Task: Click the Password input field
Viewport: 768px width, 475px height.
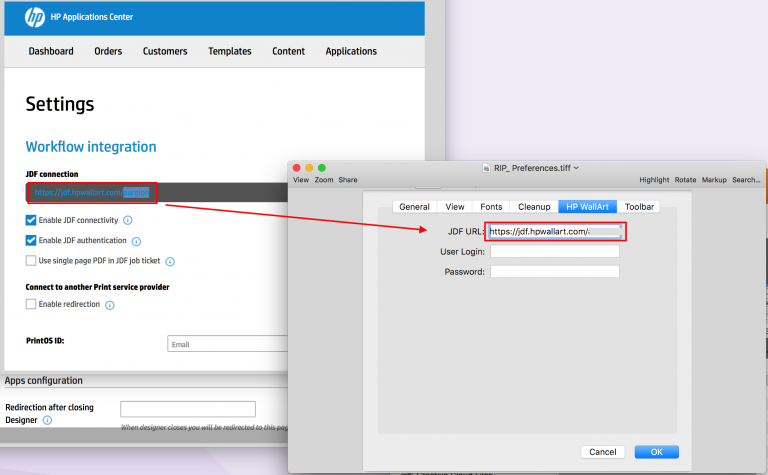Action: point(555,272)
